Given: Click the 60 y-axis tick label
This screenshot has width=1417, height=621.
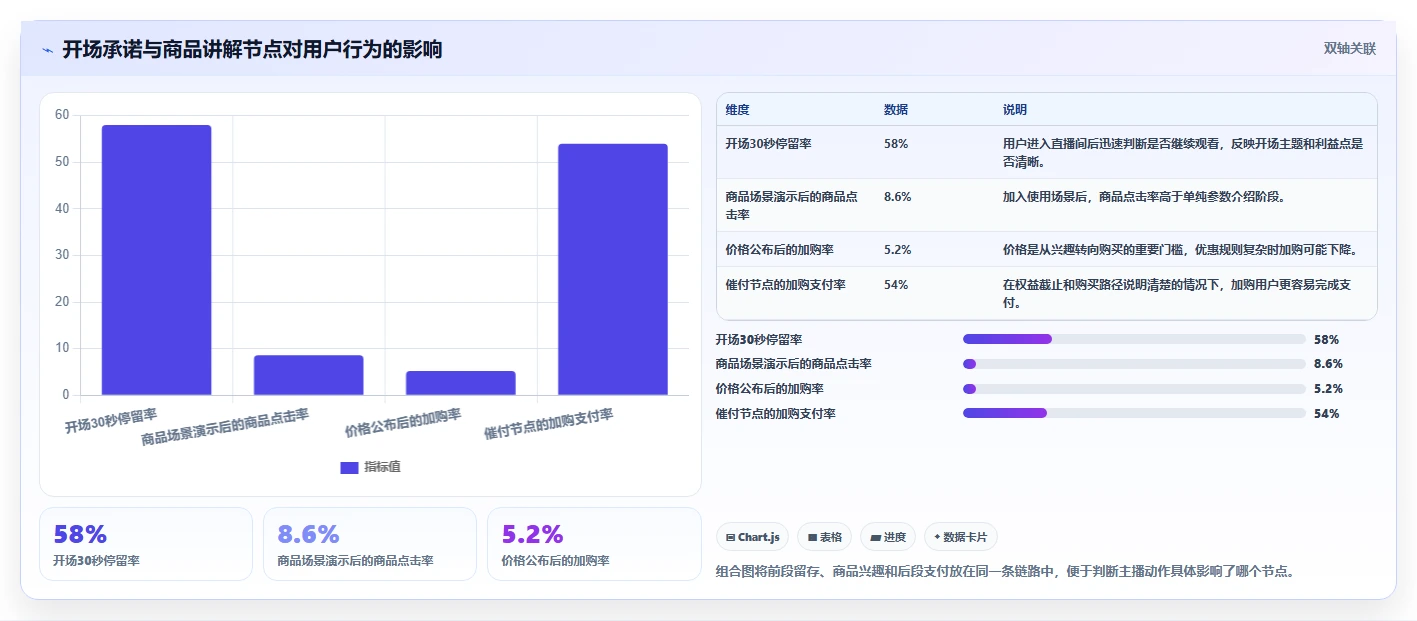Looking at the screenshot, I should point(62,115).
